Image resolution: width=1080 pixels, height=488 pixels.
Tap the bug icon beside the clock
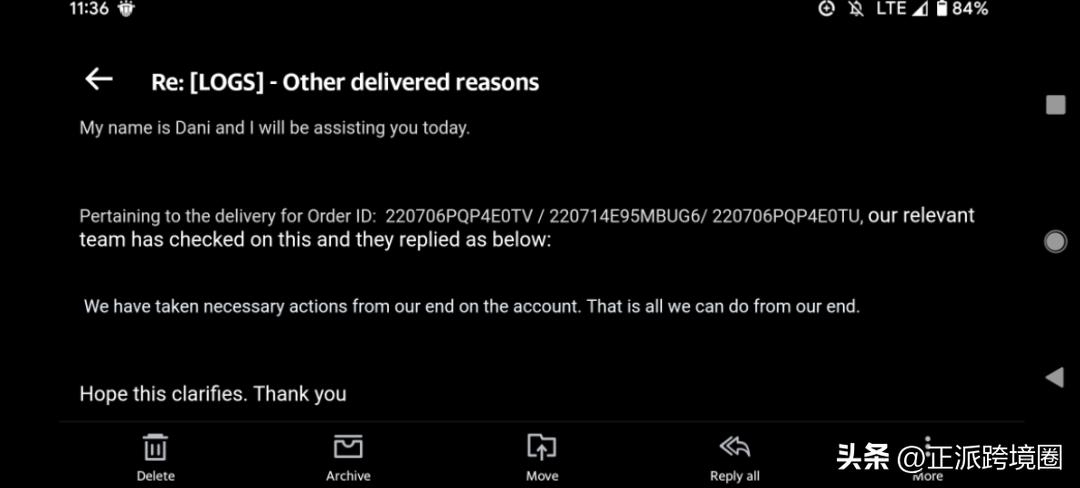coord(126,9)
